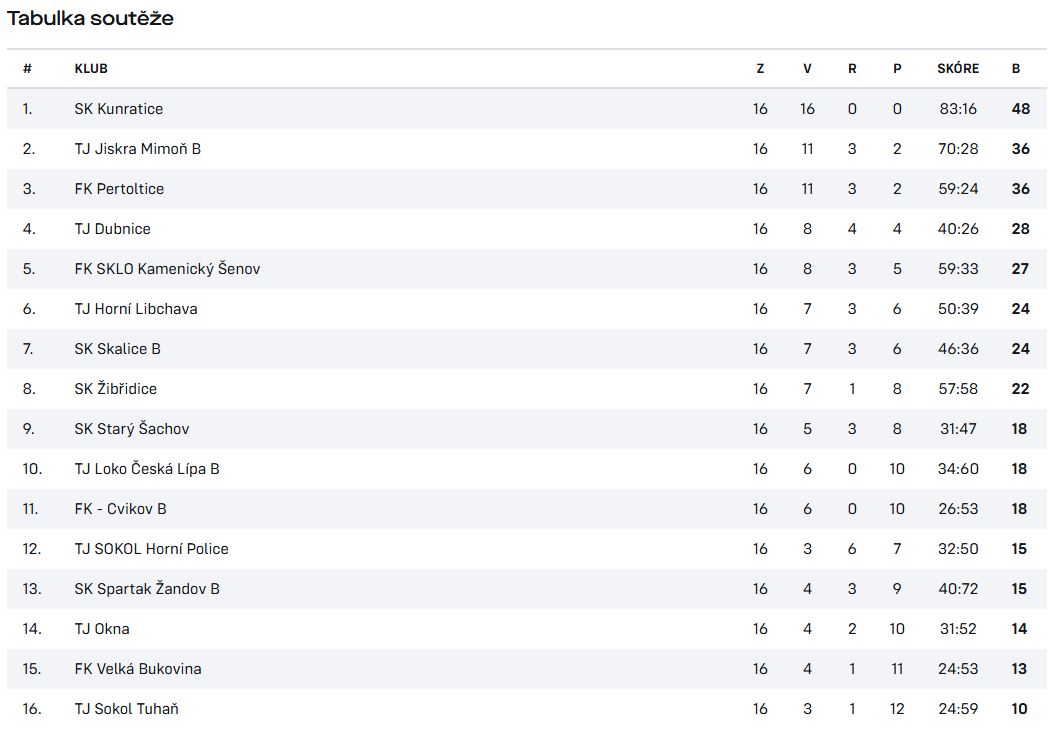
Task: Click the SKÓRE column header
Action: coord(958,68)
